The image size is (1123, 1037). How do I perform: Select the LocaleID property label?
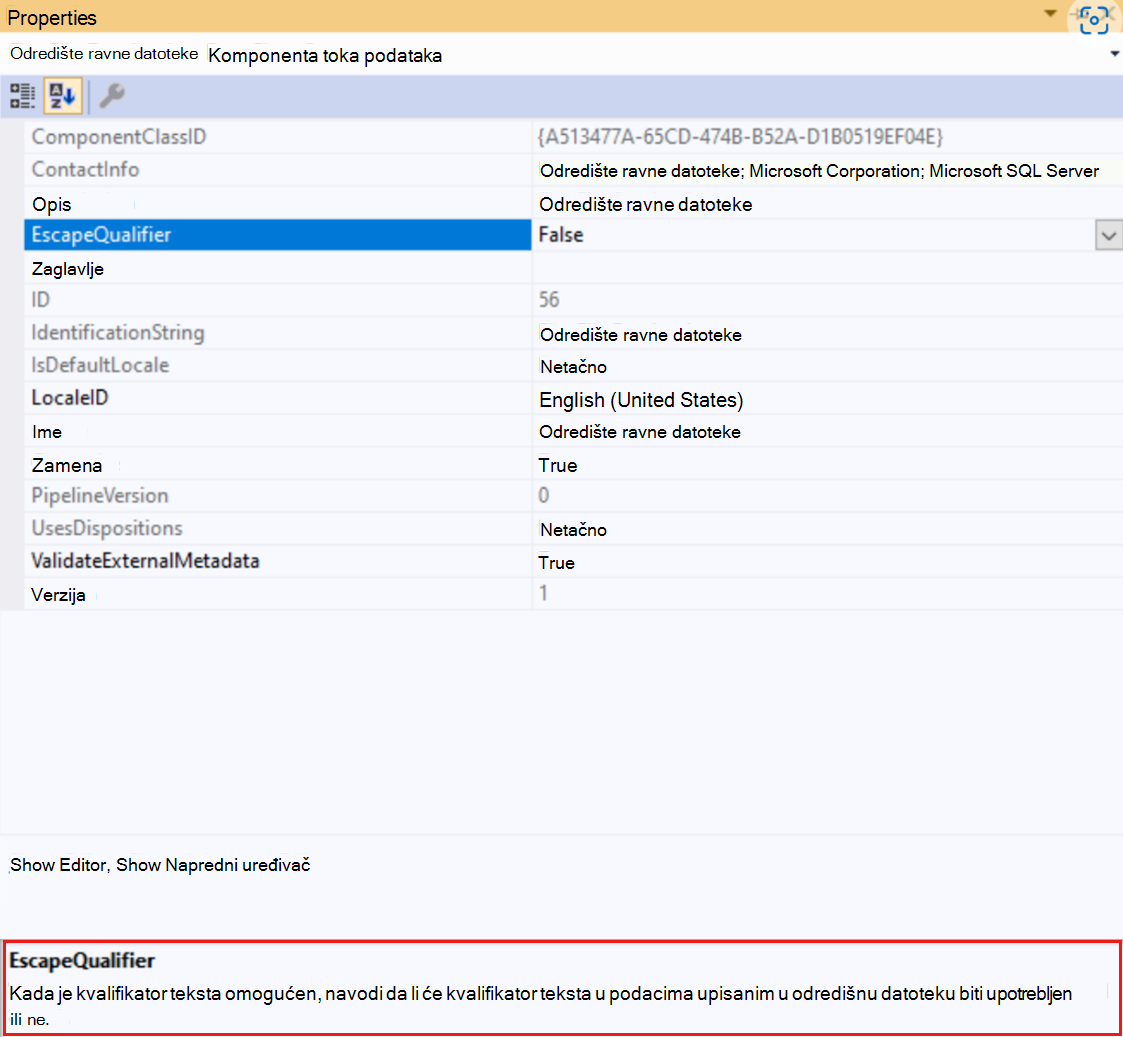pyautogui.click(x=69, y=397)
